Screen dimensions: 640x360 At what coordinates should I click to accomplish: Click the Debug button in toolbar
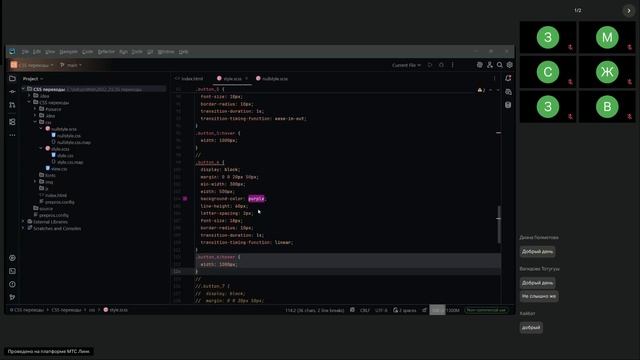click(x=441, y=65)
